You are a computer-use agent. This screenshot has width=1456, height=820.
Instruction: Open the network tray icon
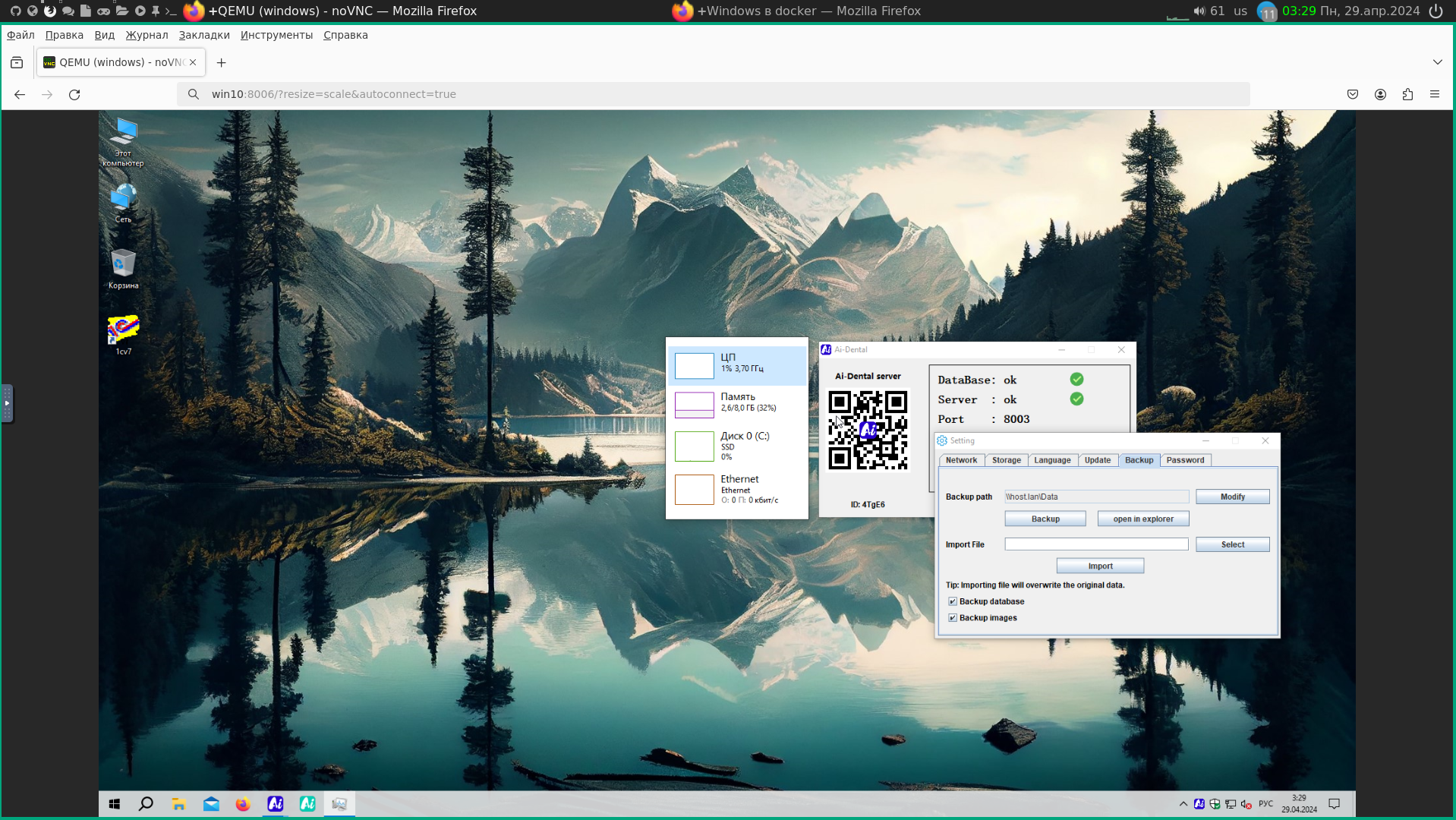click(1231, 804)
